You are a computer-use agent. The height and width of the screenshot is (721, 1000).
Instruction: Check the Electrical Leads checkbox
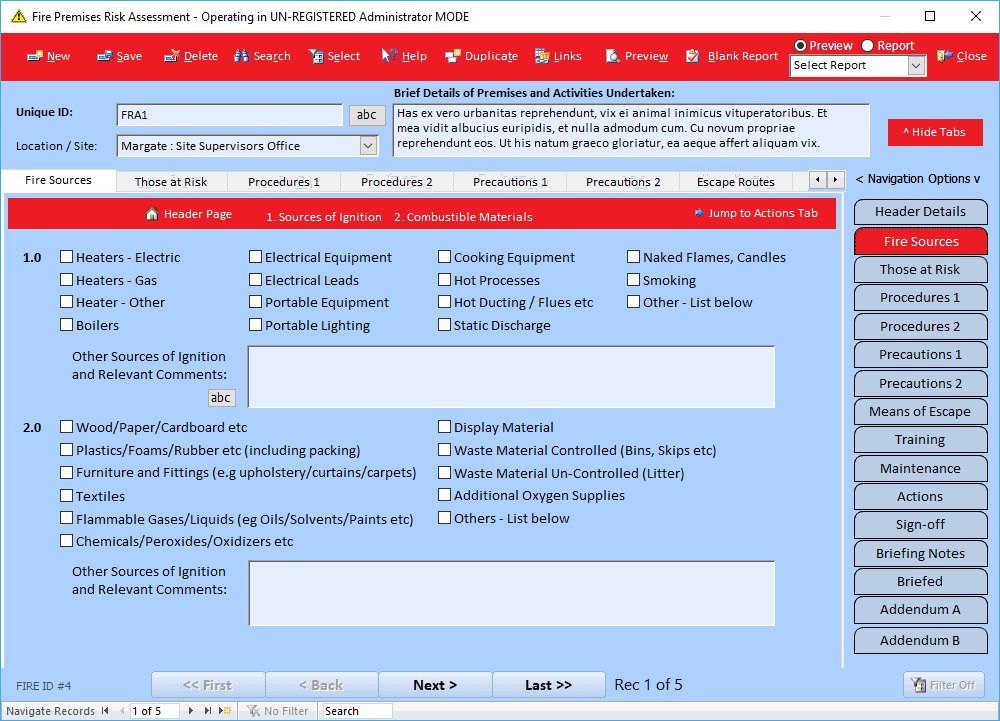(255, 280)
